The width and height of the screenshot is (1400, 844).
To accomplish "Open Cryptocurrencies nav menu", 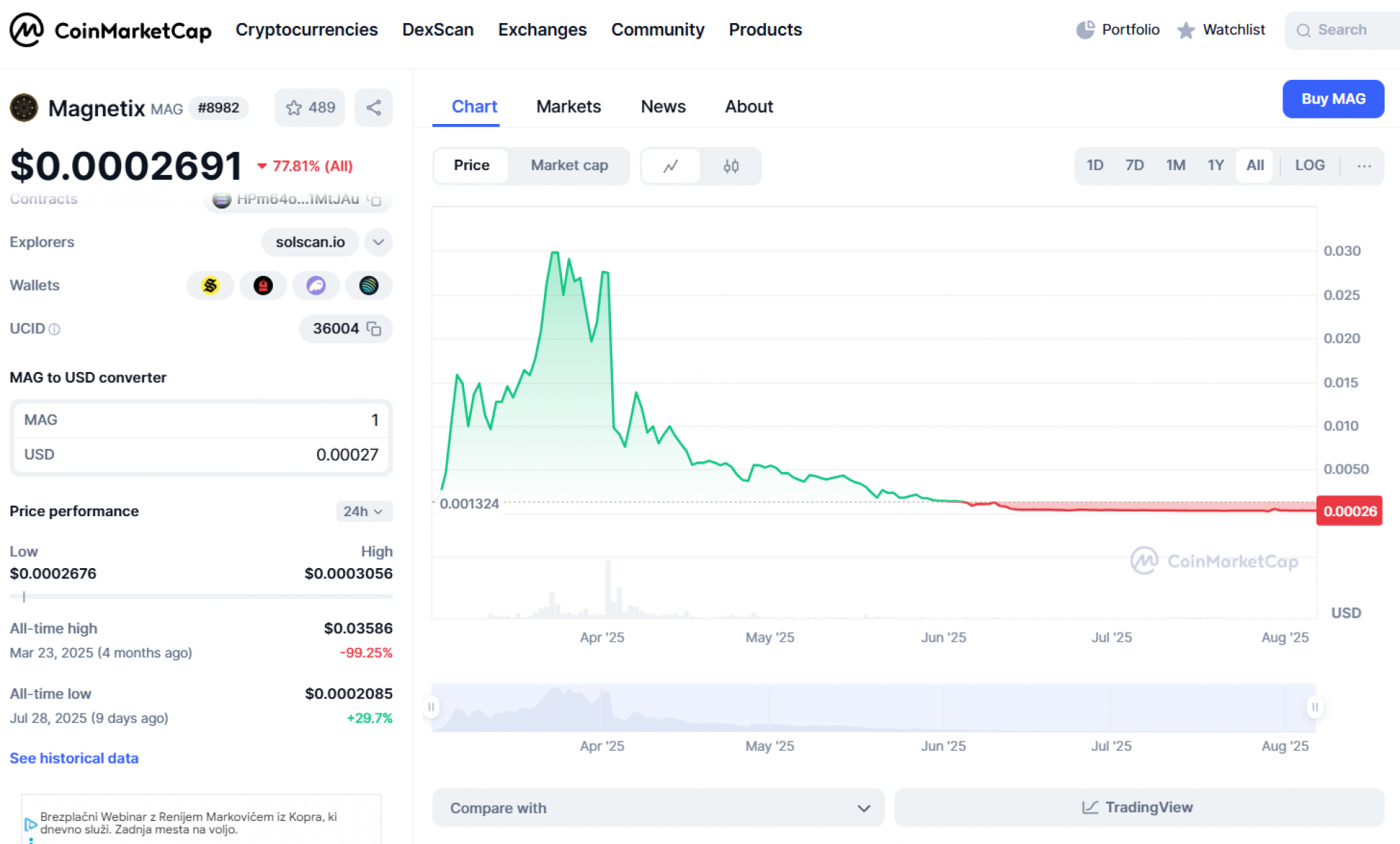I will click(x=307, y=29).
